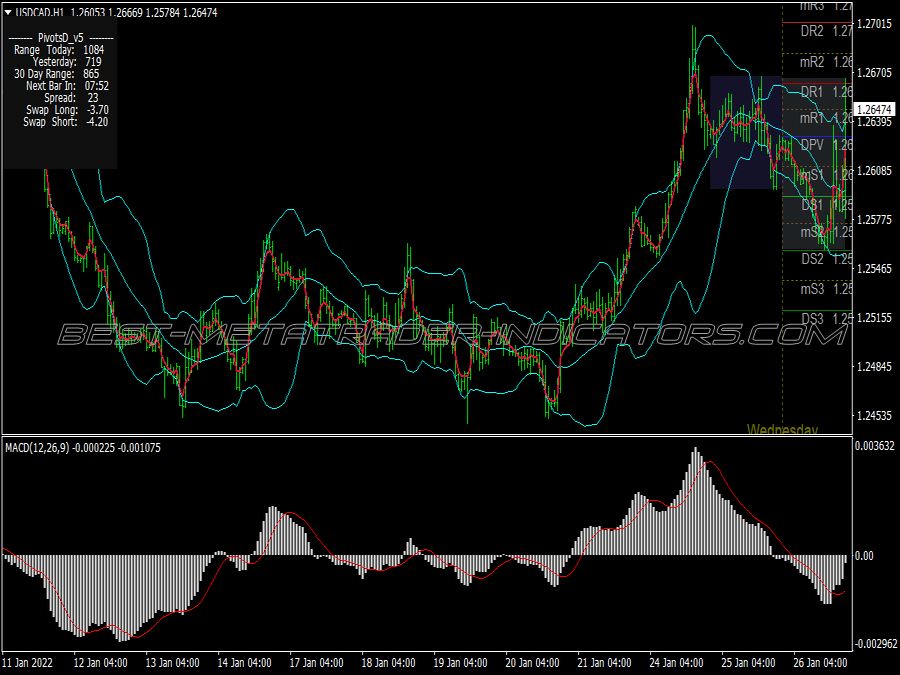
Task: Click the 17 Jan 04:00 time axis label
Action: [x=317, y=663]
